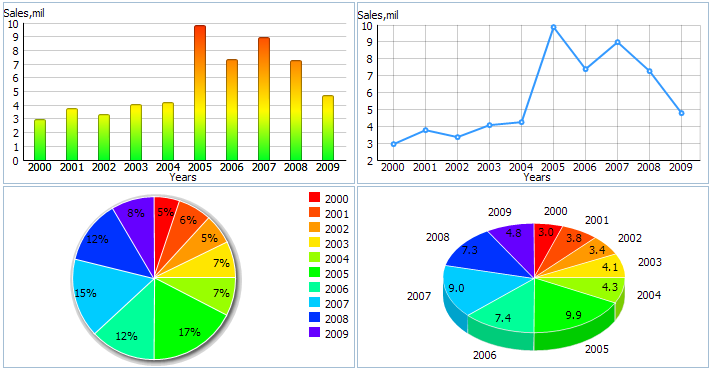Click the 2002 marker on the line chart

[458, 137]
